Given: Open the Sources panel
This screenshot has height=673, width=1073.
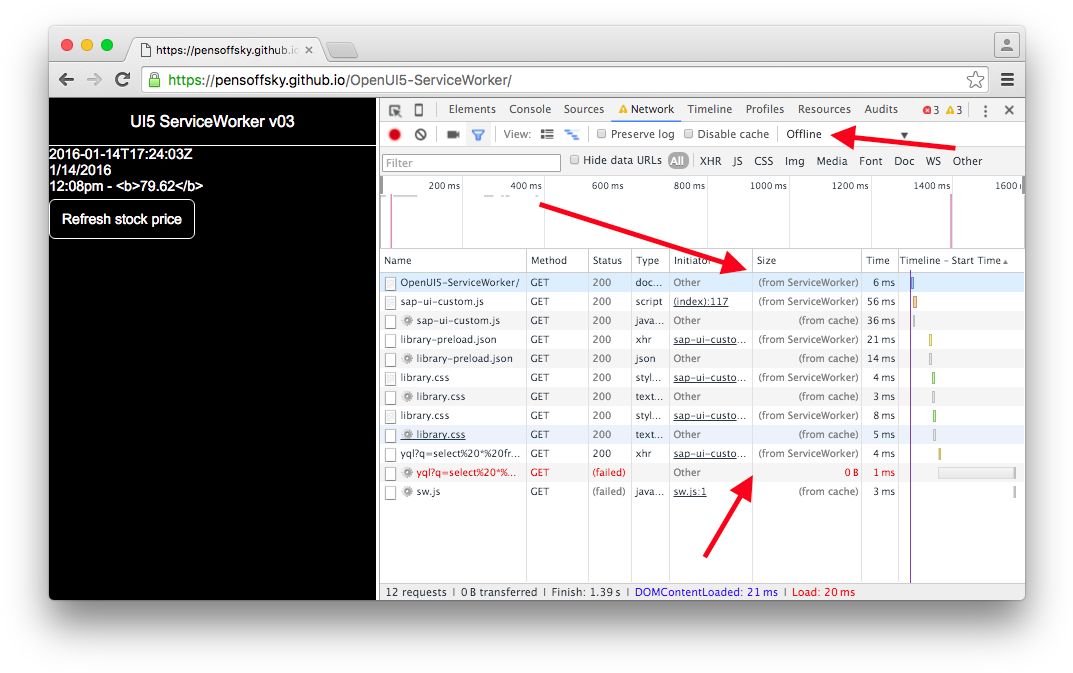Looking at the screenshot, I should pyautogui.click(x=583, y=109).
